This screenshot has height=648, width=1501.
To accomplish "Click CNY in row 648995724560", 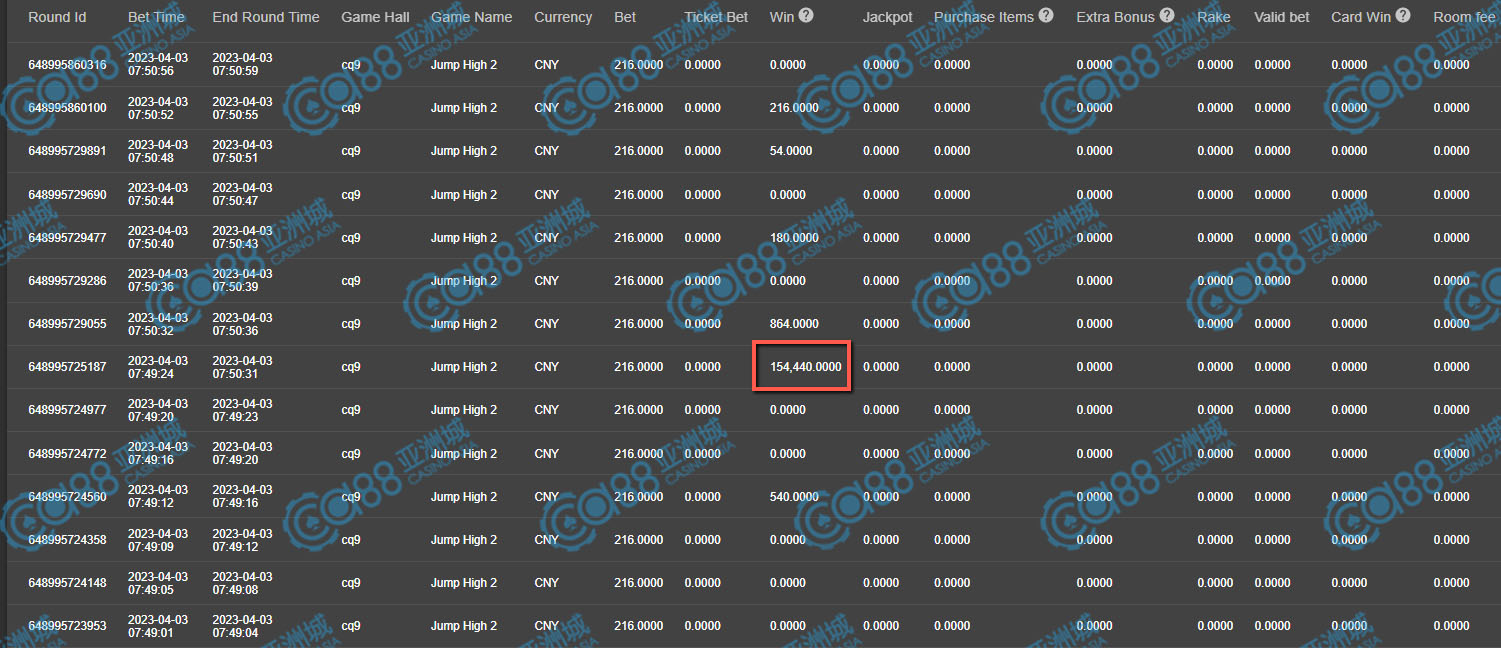I will click(547, 497).
